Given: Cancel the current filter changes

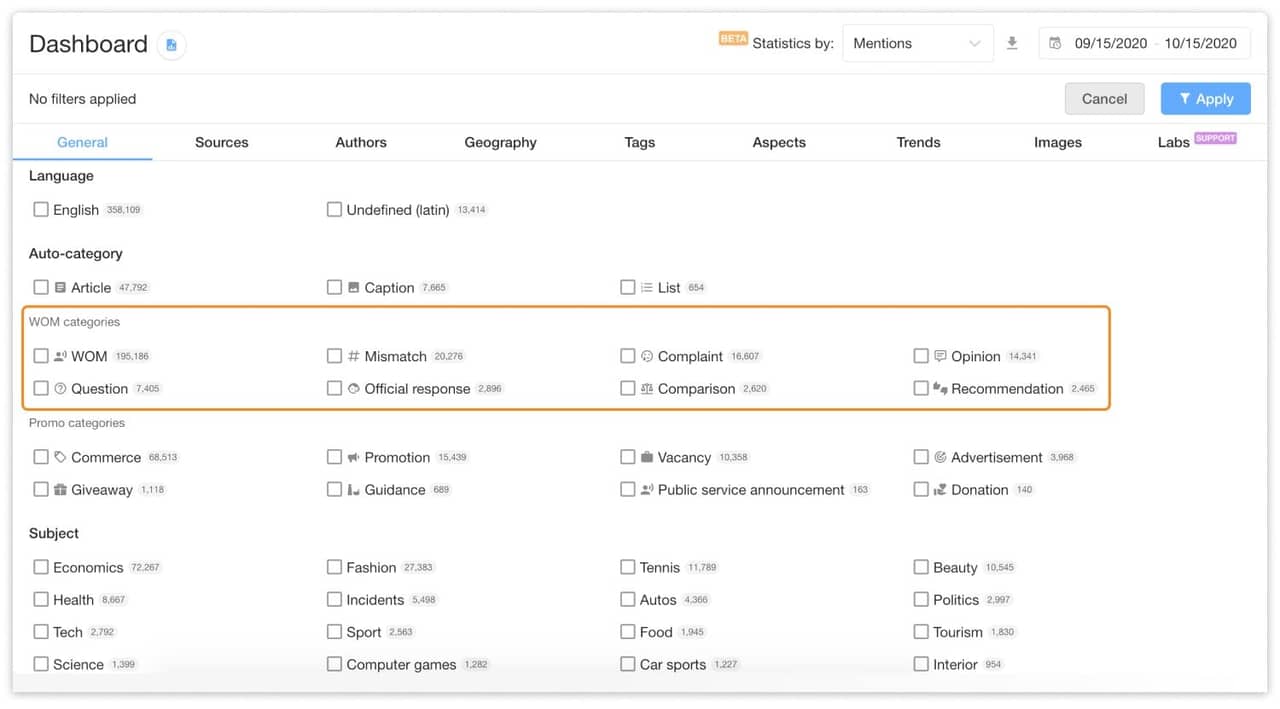Looking at the screenshot, I should pos(1104,98).
